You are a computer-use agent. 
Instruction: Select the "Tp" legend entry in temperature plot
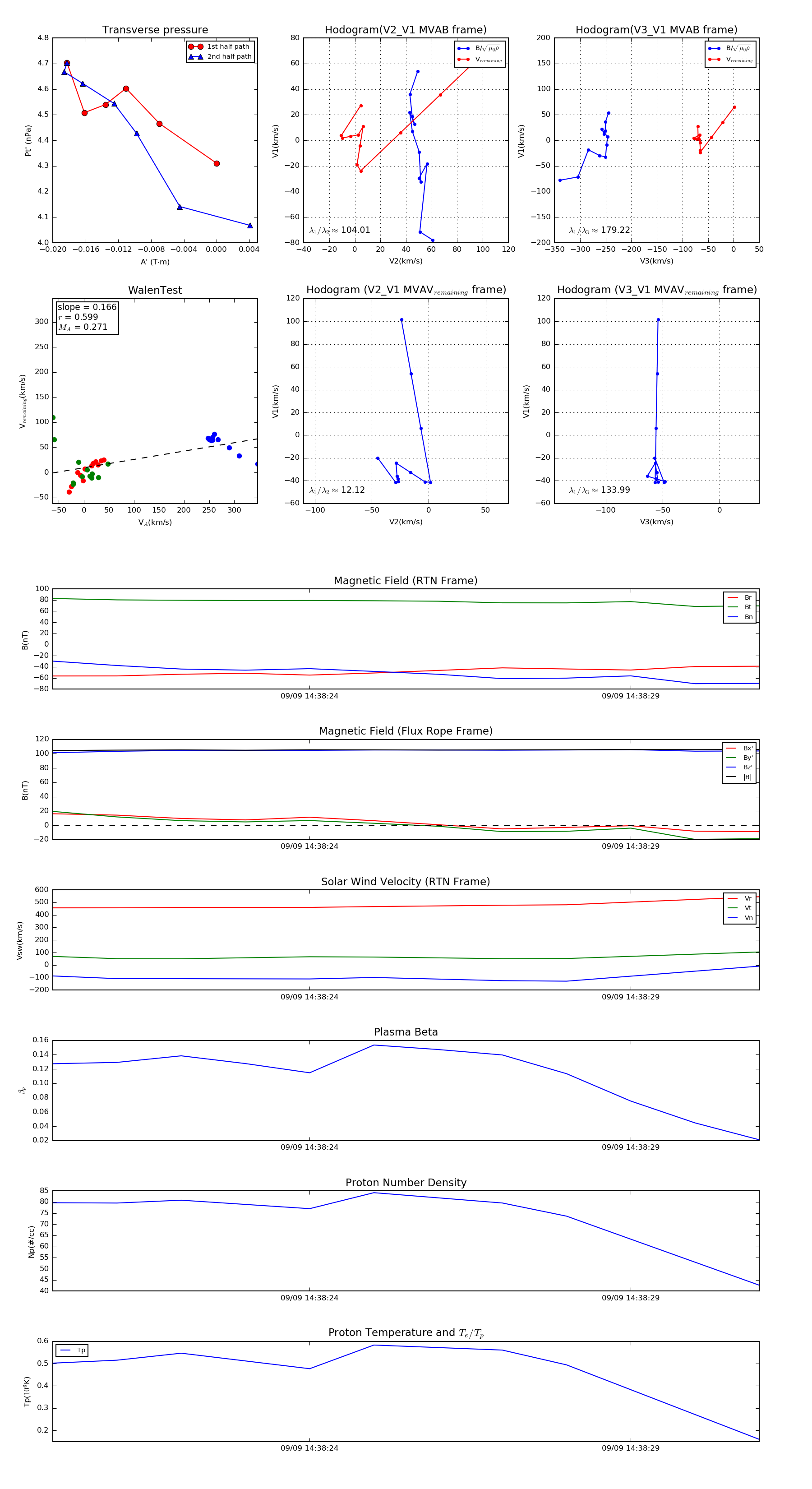[72, 1350]
